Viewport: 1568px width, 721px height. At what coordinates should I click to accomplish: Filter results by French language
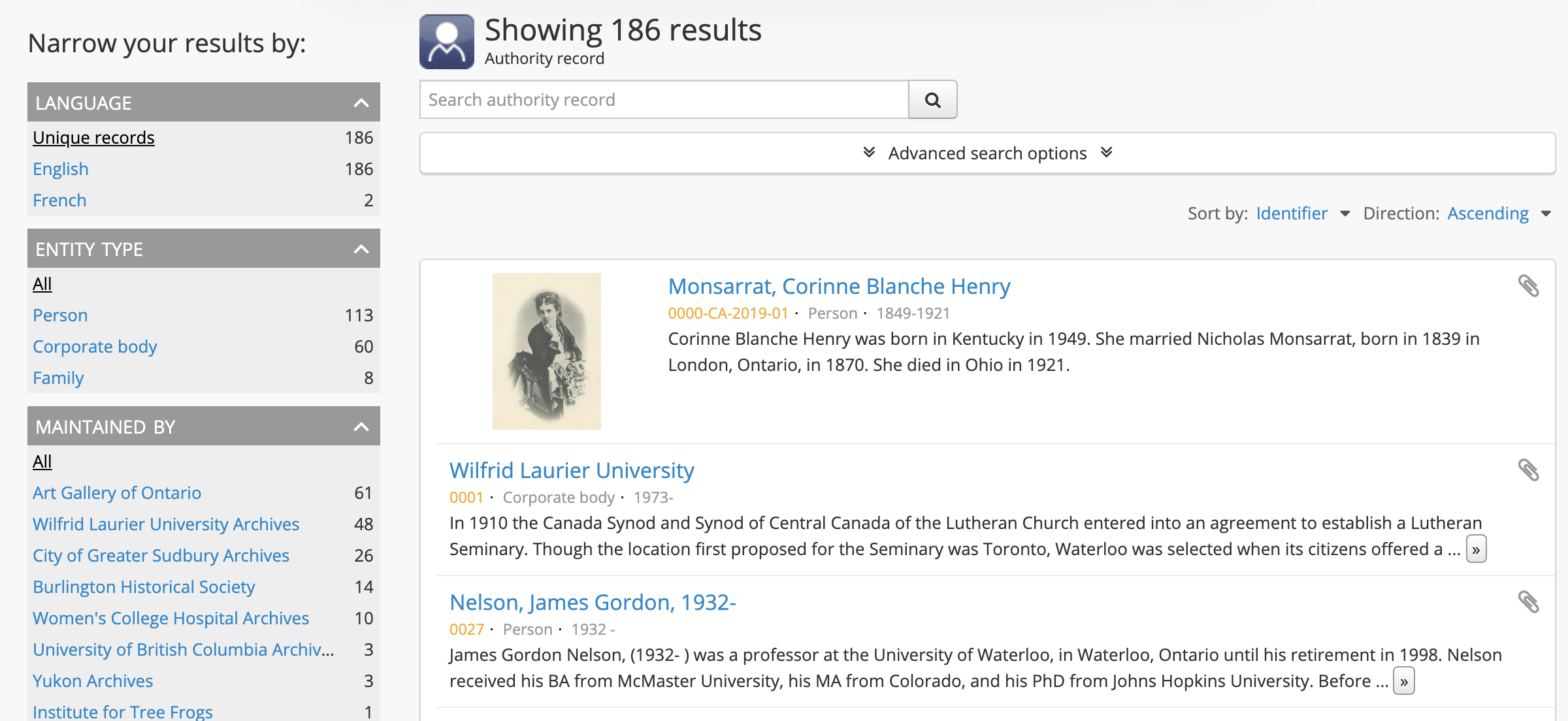point(59,200)
